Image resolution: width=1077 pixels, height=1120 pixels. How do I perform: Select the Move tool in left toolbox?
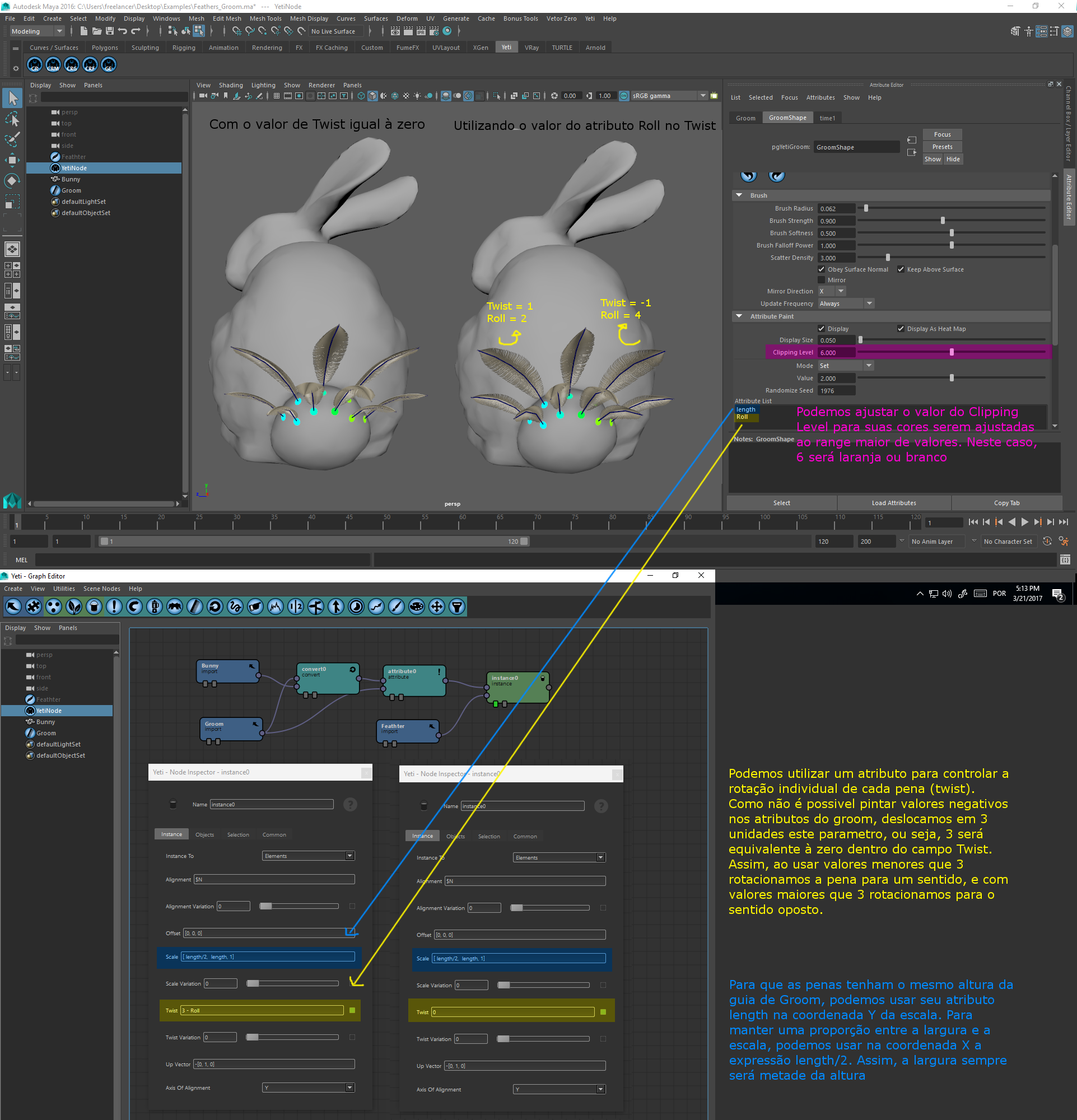[12, 160]
